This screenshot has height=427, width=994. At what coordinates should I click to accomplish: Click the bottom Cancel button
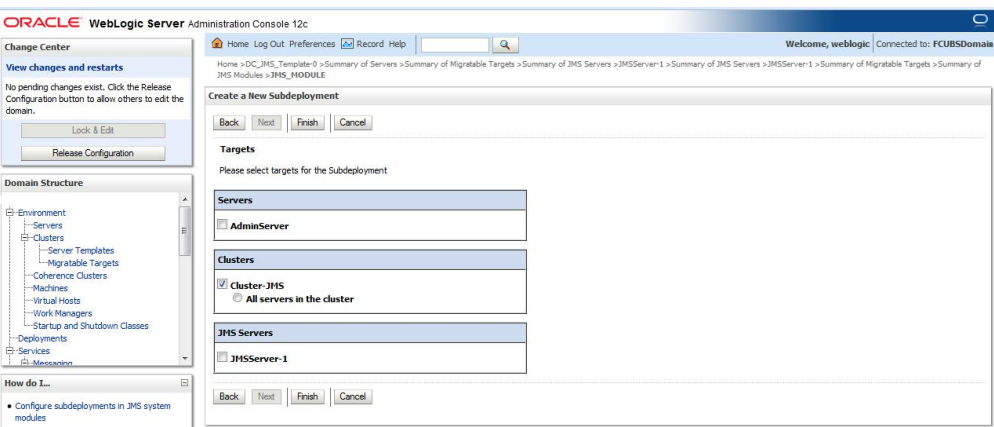pos(352,397)
